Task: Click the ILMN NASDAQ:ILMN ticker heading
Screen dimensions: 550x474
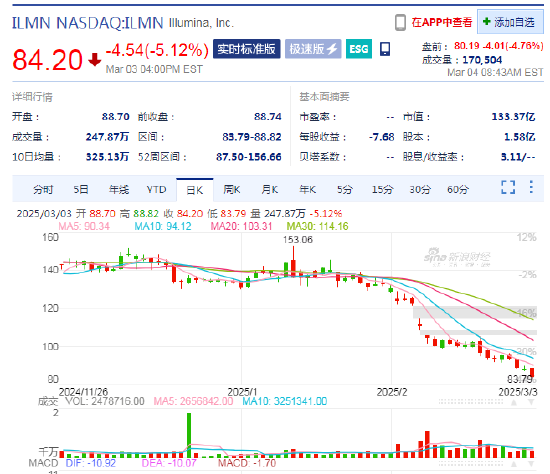Action: point(88,23)
